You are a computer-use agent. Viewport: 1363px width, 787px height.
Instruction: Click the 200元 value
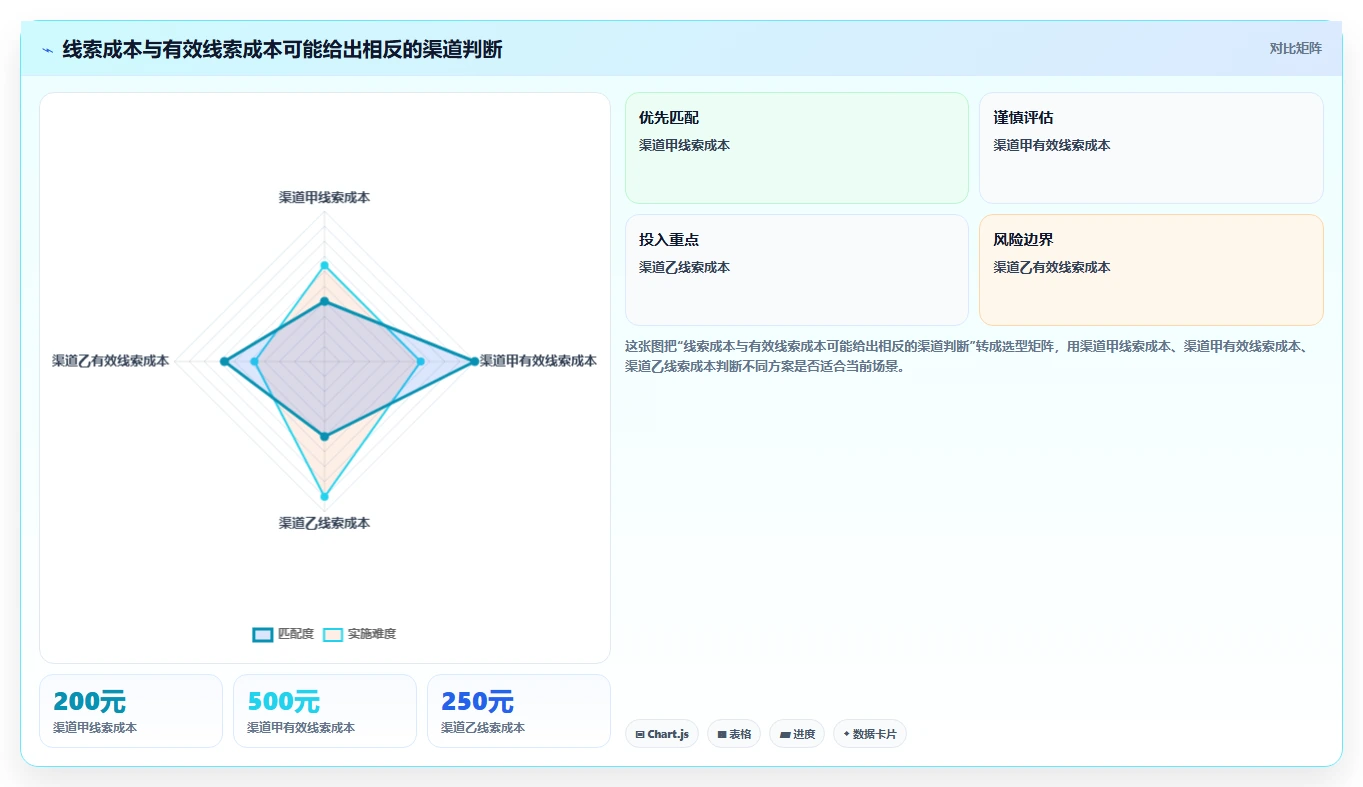tap(90, 702)
